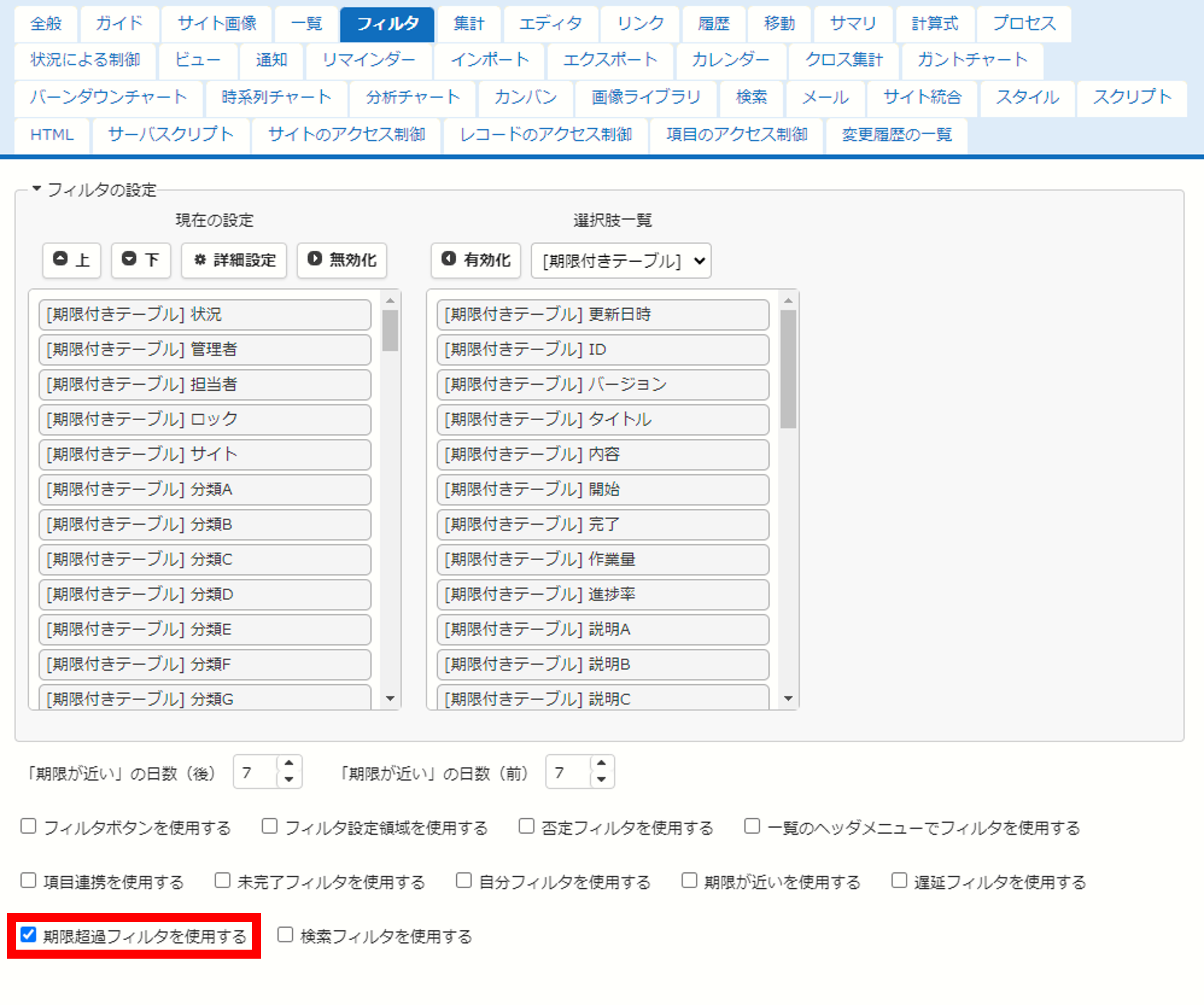The image size is (1204, 1005).
Task: Click the 上 move-up button
Action: (x=72, y=260)
